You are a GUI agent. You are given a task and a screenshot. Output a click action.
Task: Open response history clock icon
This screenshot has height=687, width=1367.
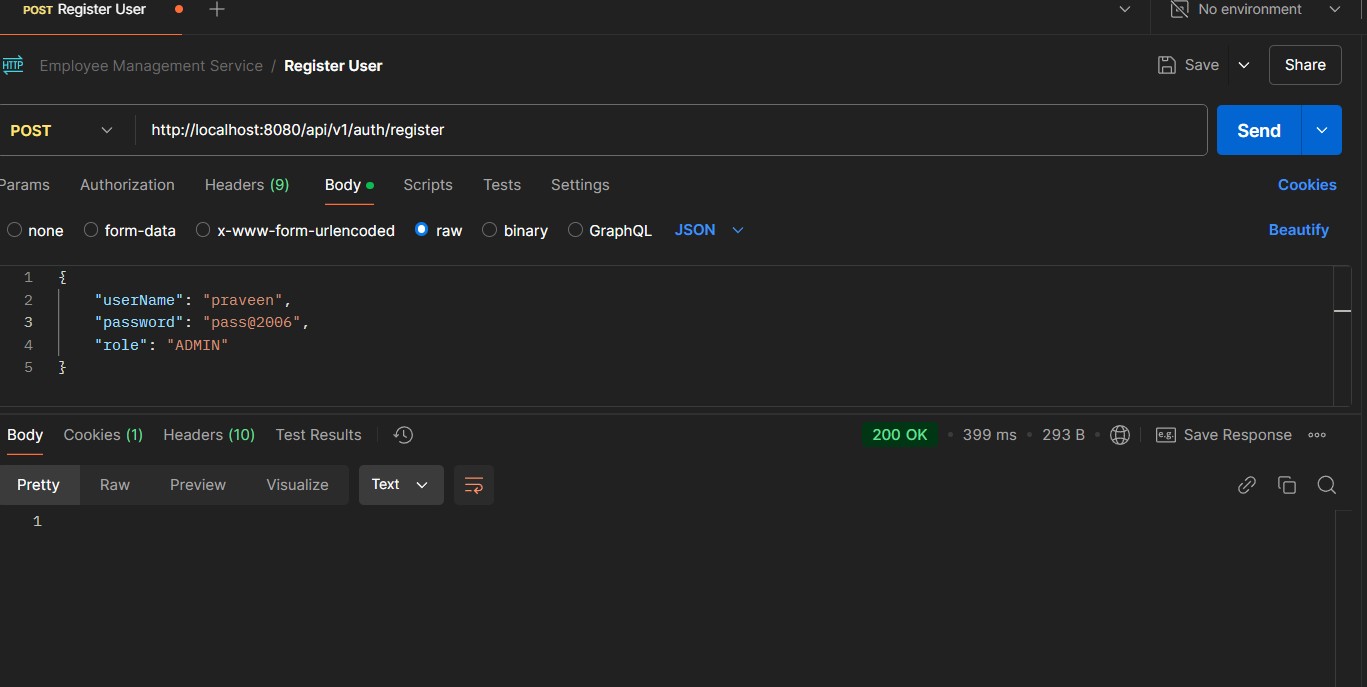(x=403, y=435)
